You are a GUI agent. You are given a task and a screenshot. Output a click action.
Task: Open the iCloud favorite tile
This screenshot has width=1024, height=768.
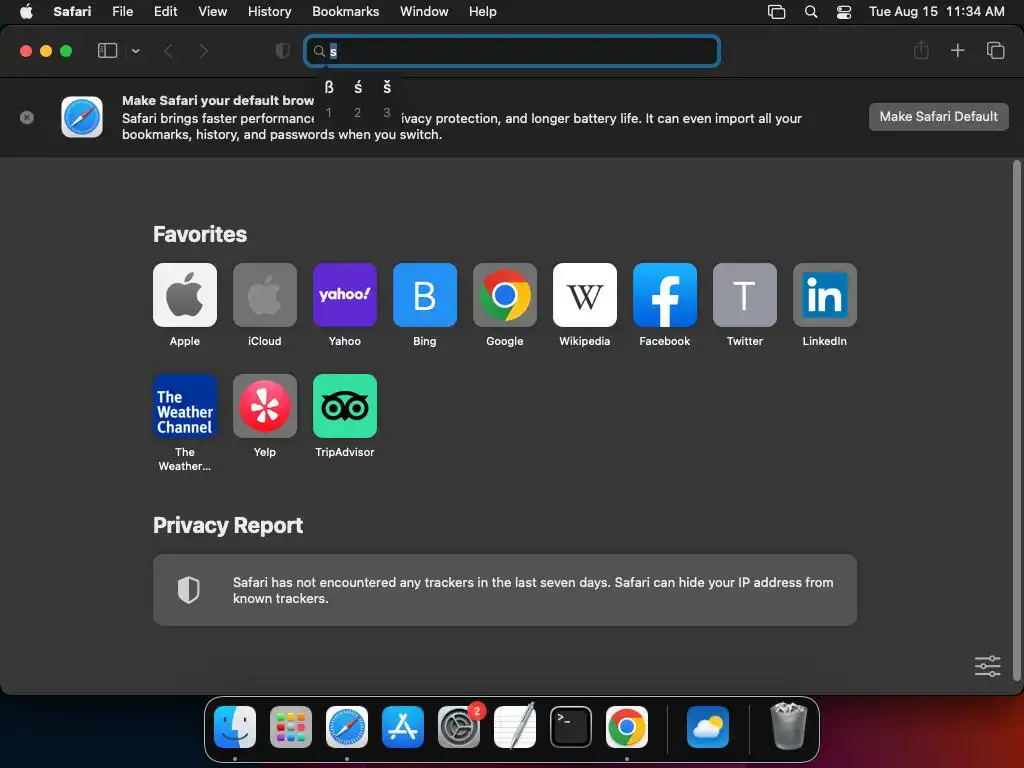[264, 295]
